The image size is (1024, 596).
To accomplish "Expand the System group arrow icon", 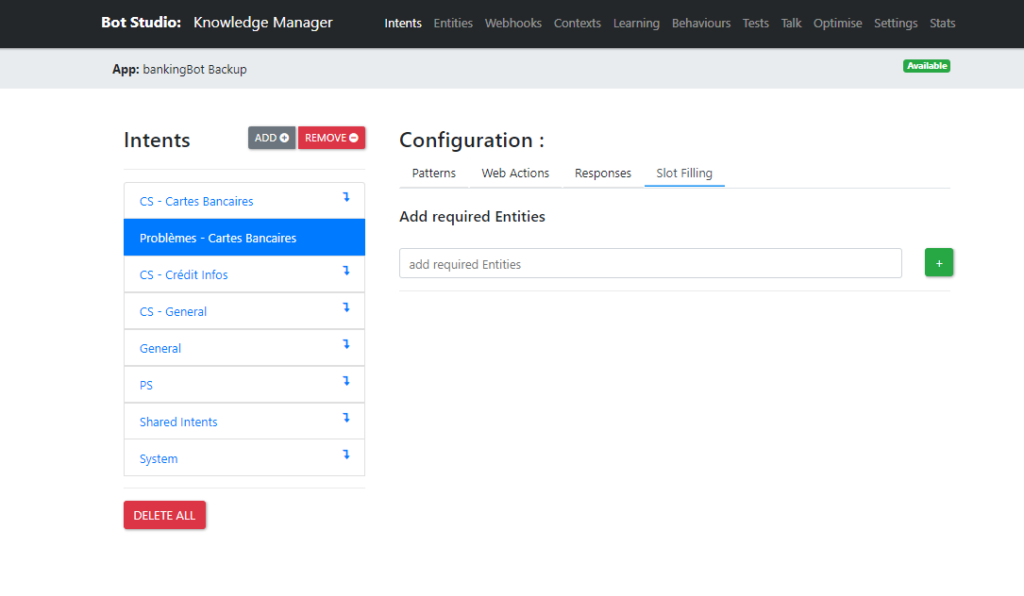I will tap(346, 454).
